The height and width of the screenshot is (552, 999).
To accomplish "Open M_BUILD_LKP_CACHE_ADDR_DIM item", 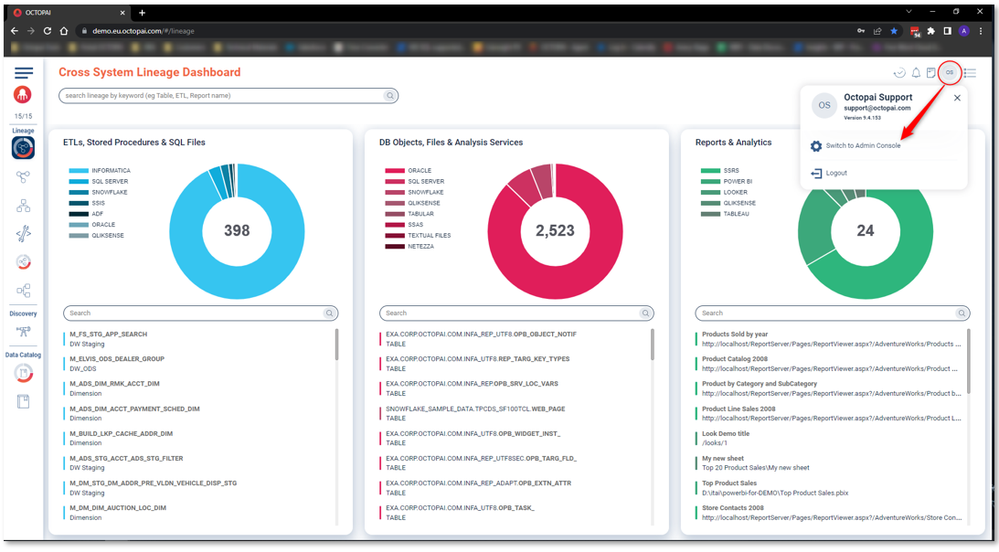I will click(x=121, y=433).
